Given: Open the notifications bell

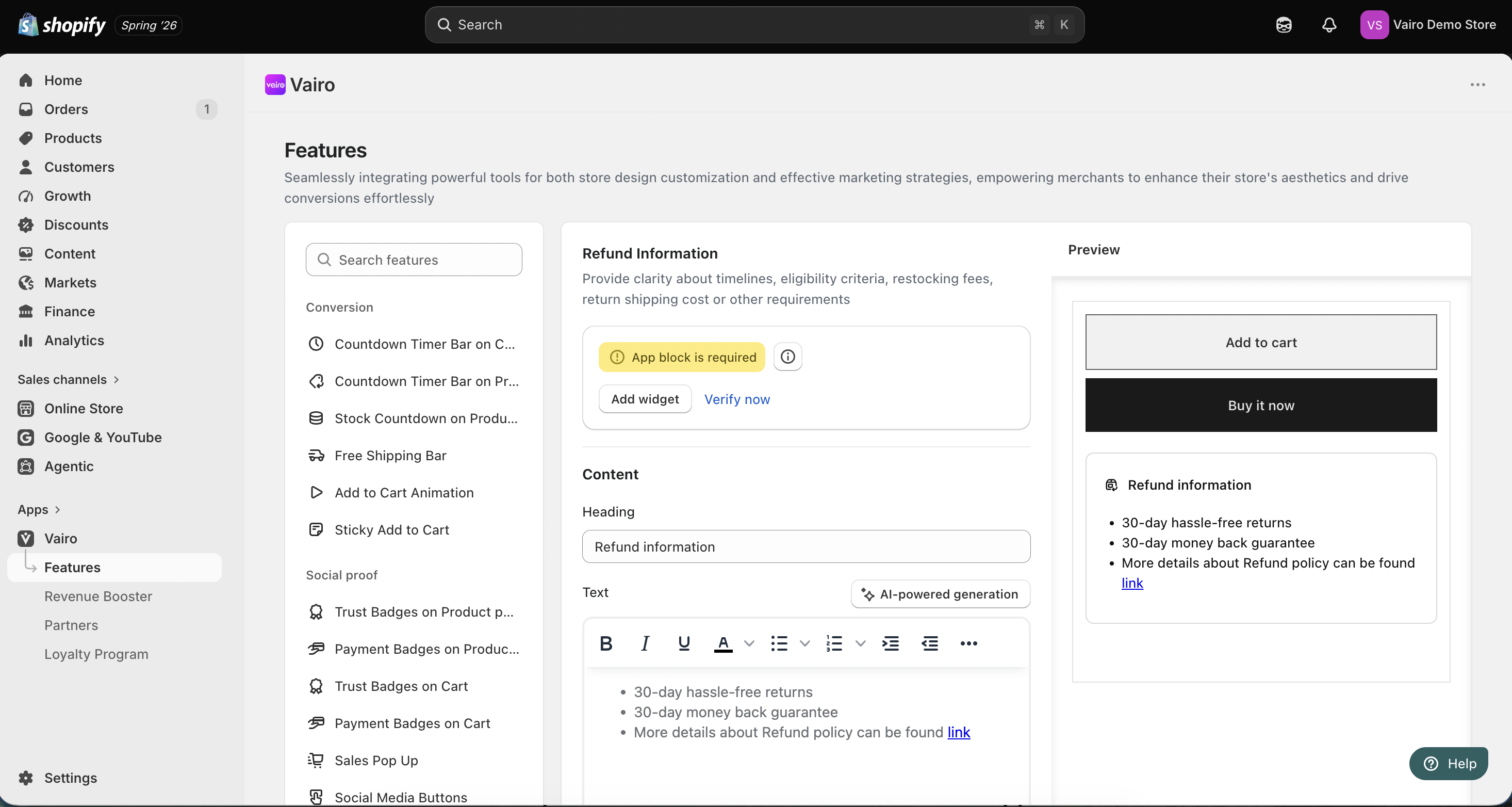Looking at the screenshot, I should [1329, 25].
